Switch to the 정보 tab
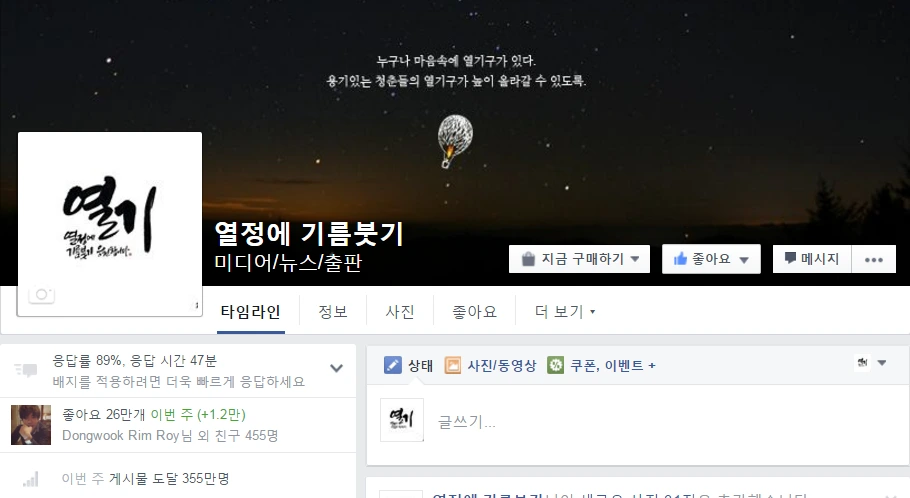This screenshot has height=498, width=910. 333,312
